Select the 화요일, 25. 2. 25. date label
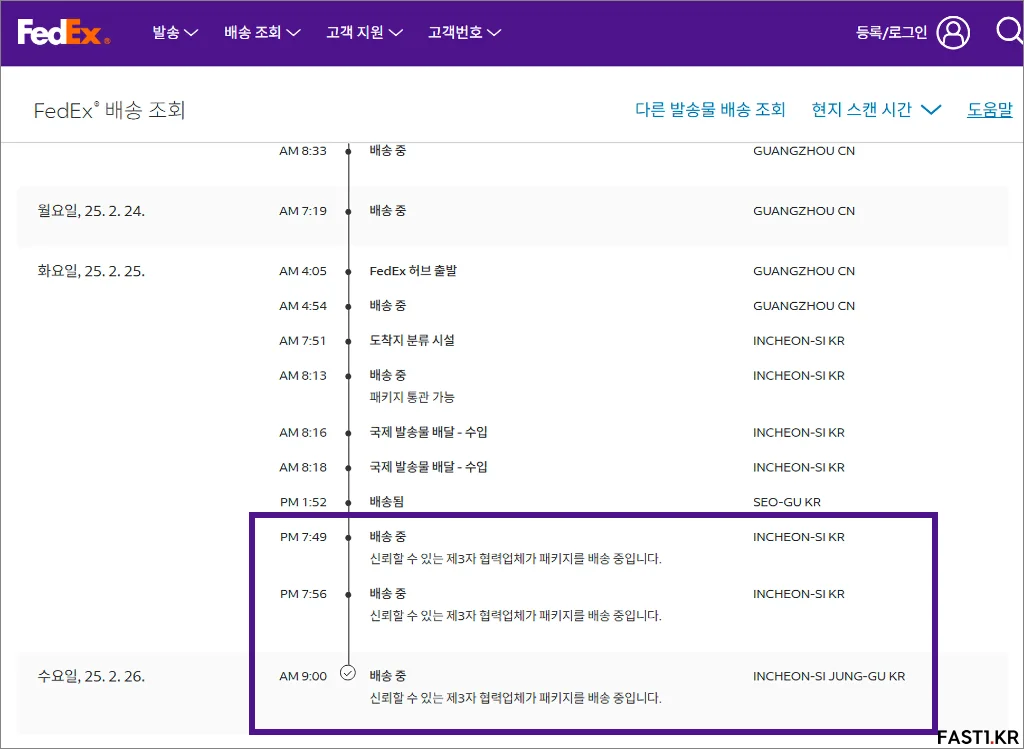 tap(91, 271)
